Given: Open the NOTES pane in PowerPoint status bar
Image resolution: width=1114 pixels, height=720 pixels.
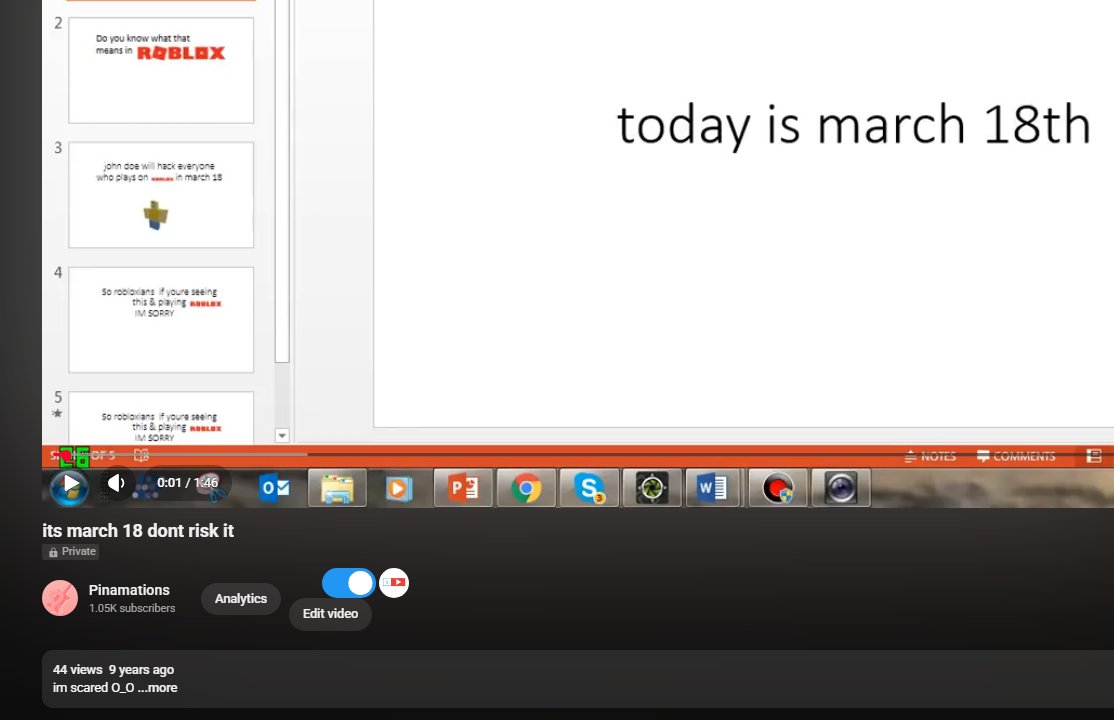Looking at the screenshot, I should tap(931, 456).
